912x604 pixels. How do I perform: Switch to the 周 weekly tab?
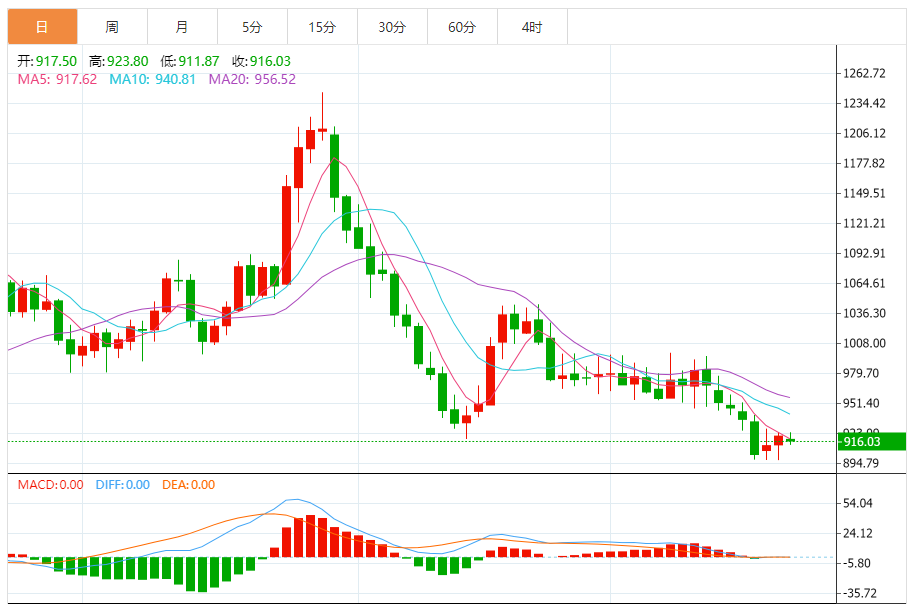pos(112,27)
